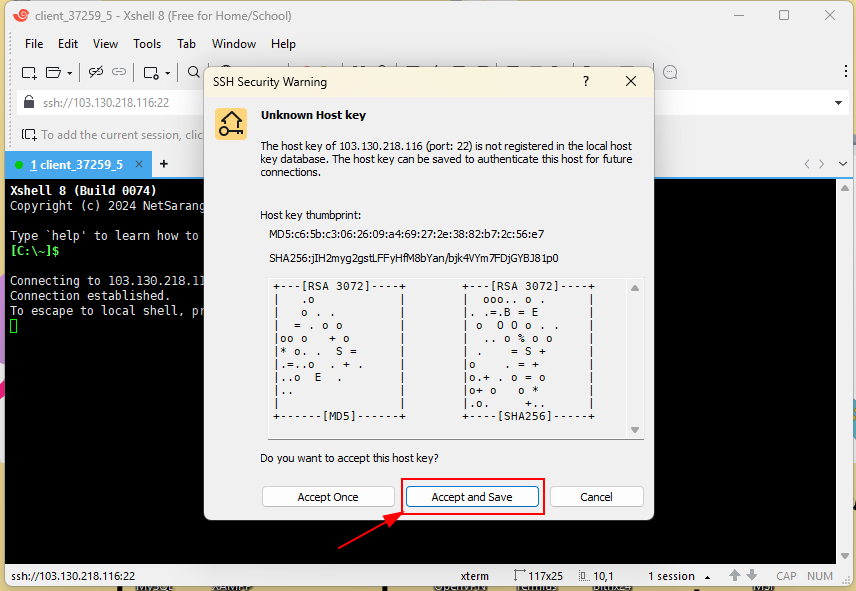The image size is (856, 591).
Task: Expand the 1 session status bar dropdown
Action: [x=708, y=576]
